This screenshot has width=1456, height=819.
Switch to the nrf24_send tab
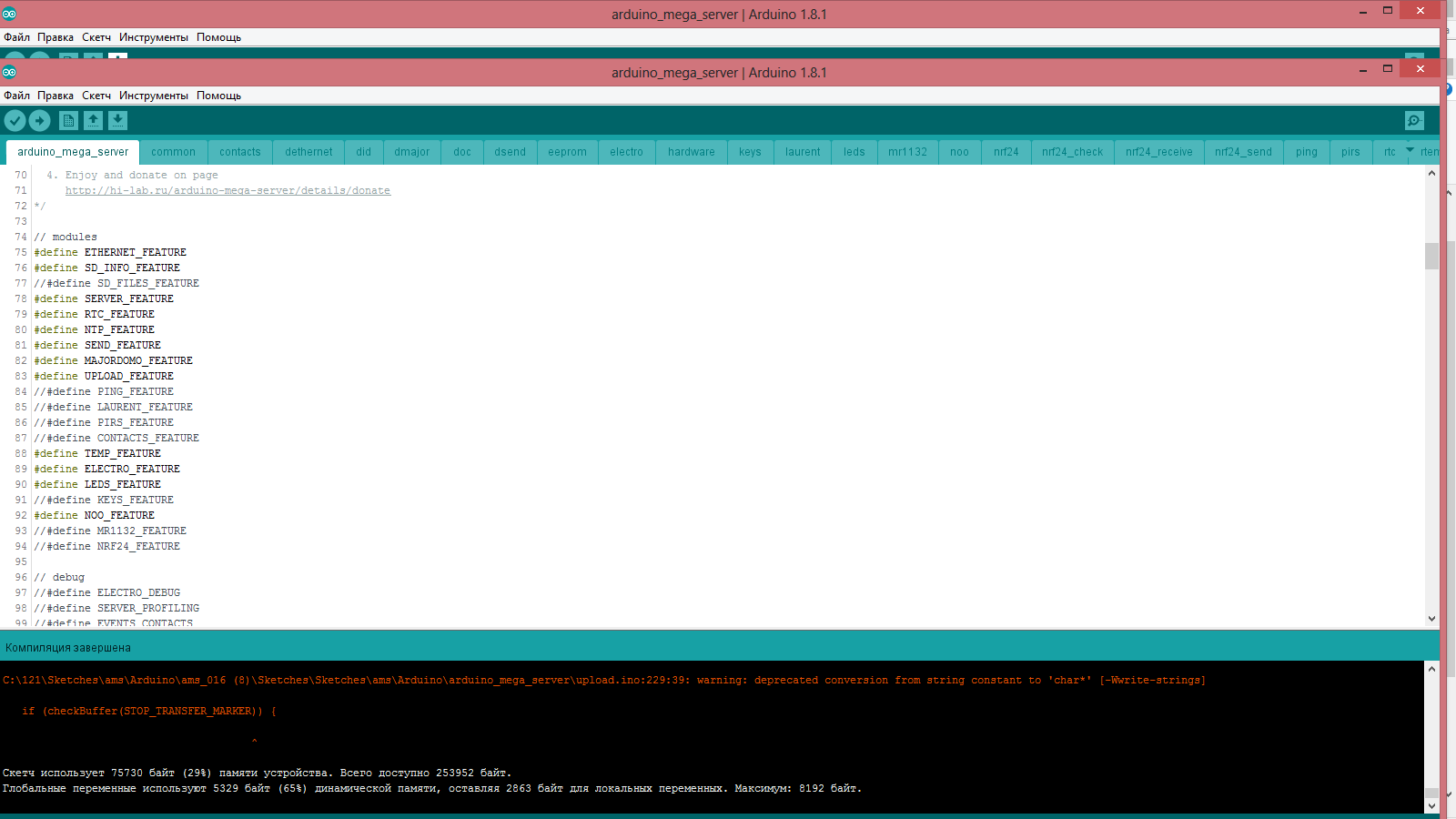pos(1243,152)
